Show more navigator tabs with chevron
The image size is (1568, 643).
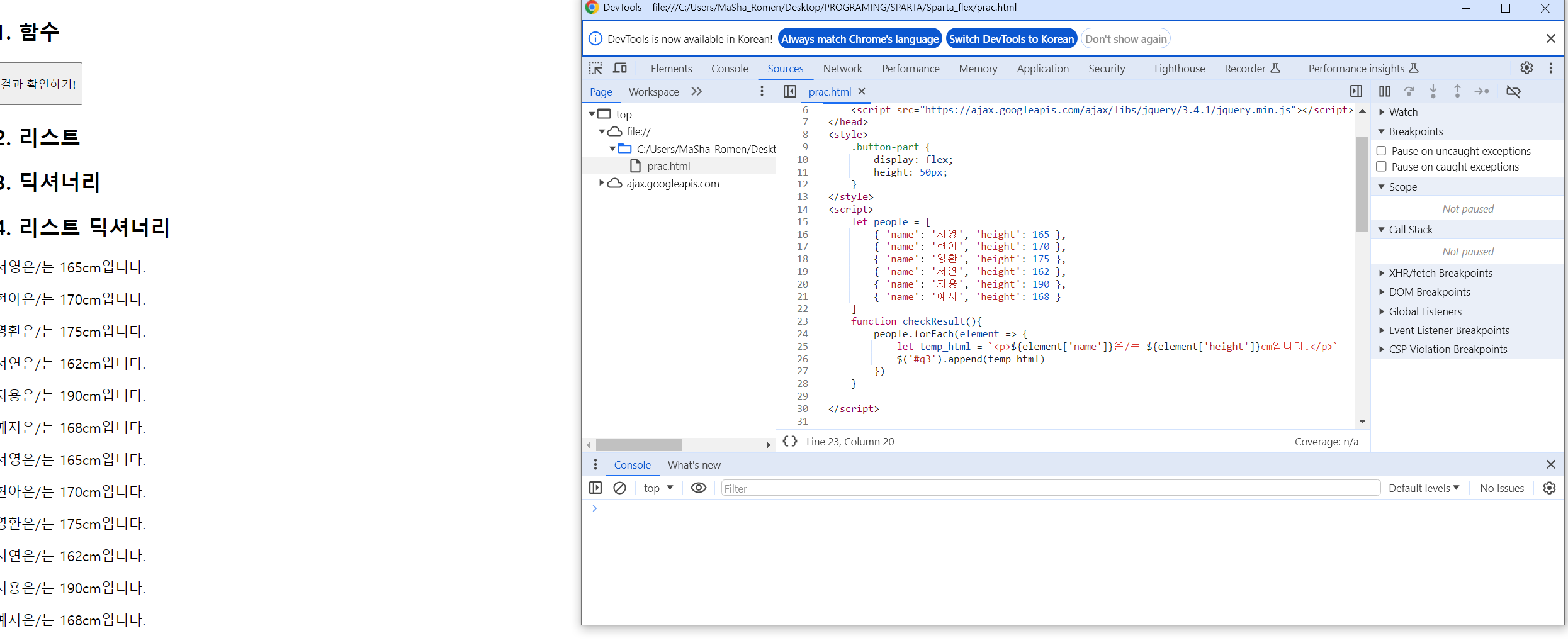tap(696, 91)
